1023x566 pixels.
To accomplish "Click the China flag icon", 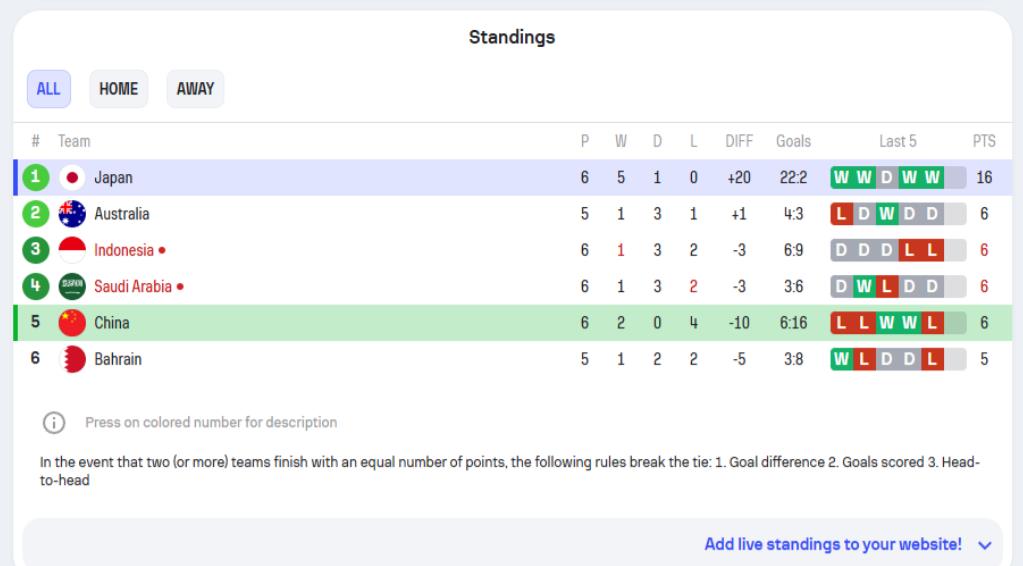I will (72, 323).
